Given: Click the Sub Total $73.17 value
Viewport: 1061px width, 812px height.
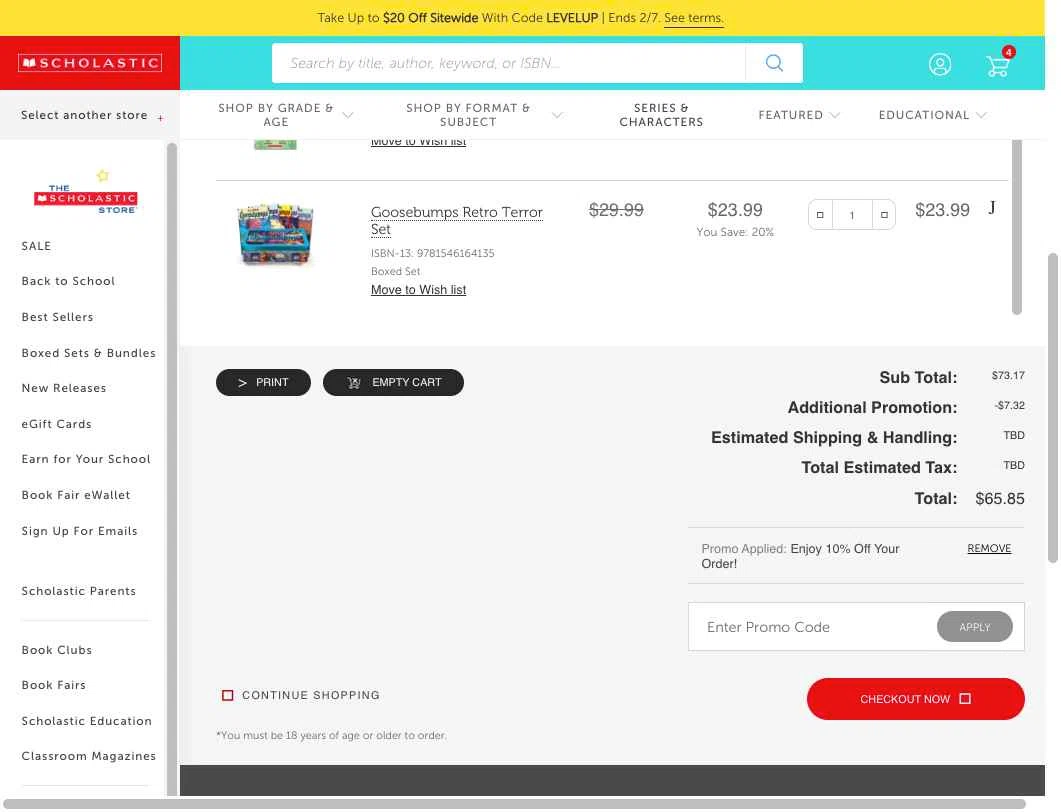Looking at the screenshot, I should point(1008,375).
